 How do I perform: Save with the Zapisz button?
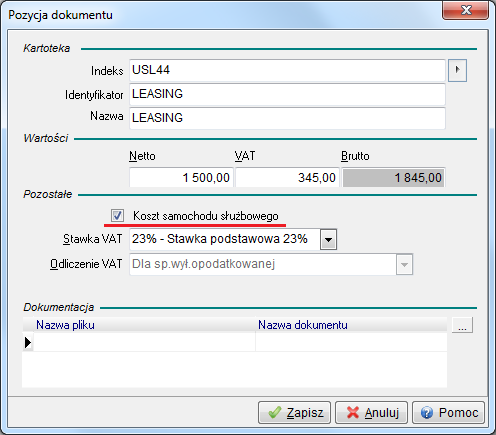[294, 413]
